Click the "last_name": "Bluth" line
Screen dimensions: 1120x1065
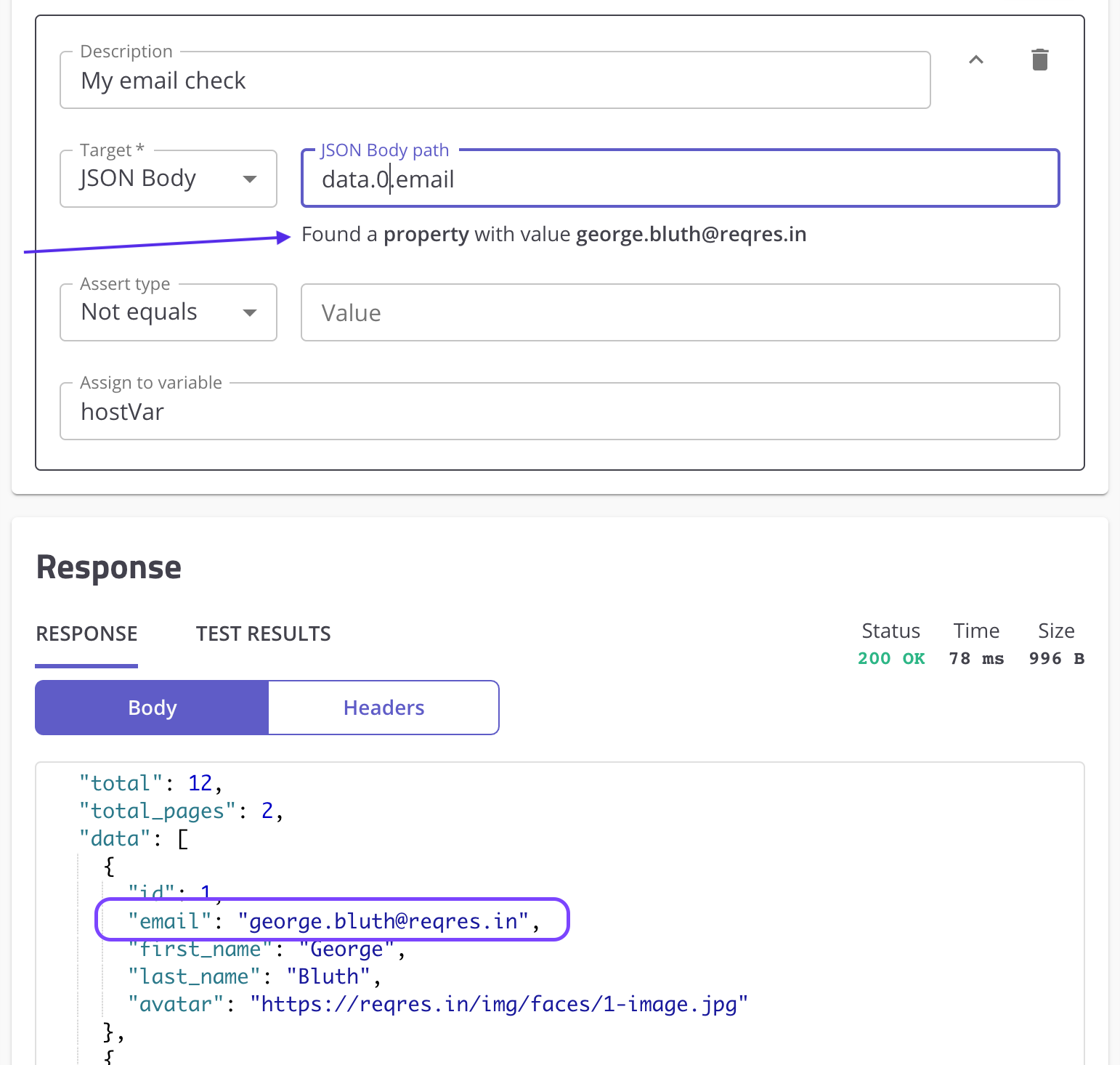point(254,976)
